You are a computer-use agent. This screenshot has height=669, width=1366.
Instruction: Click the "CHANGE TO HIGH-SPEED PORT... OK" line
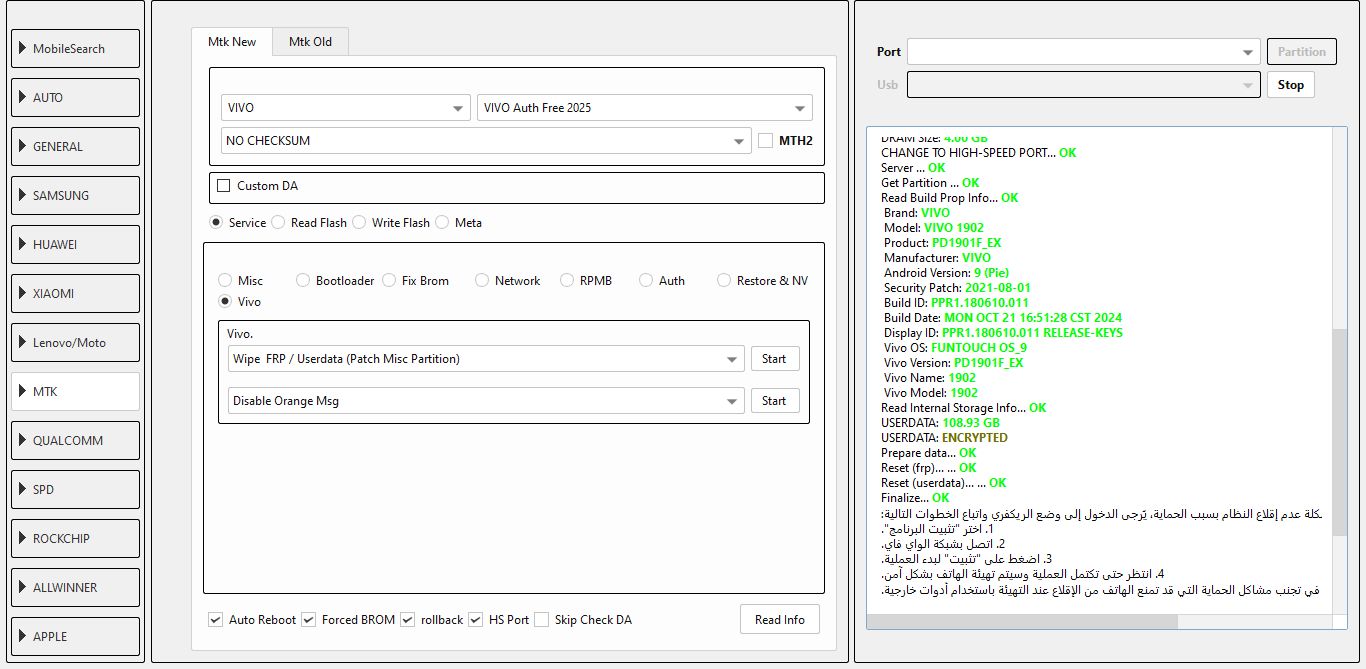[x=979, y=153]
